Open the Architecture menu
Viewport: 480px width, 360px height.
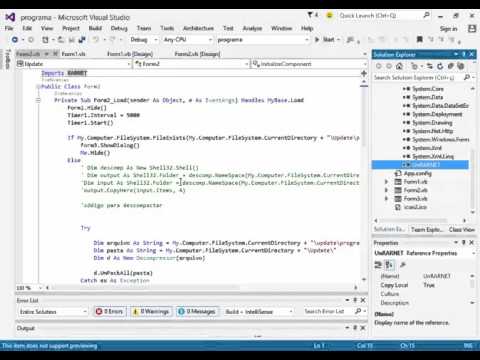coord(198,28)
